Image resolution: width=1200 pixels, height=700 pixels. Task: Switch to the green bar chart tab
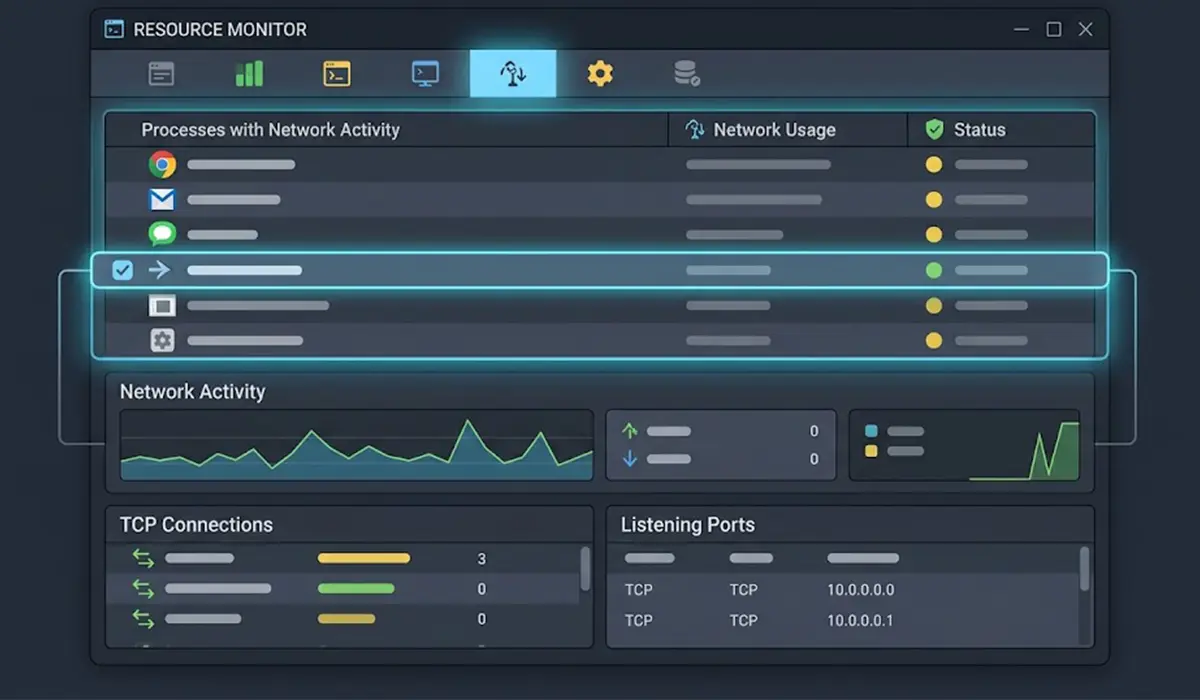pyautogui.click(x=249, y=73)
